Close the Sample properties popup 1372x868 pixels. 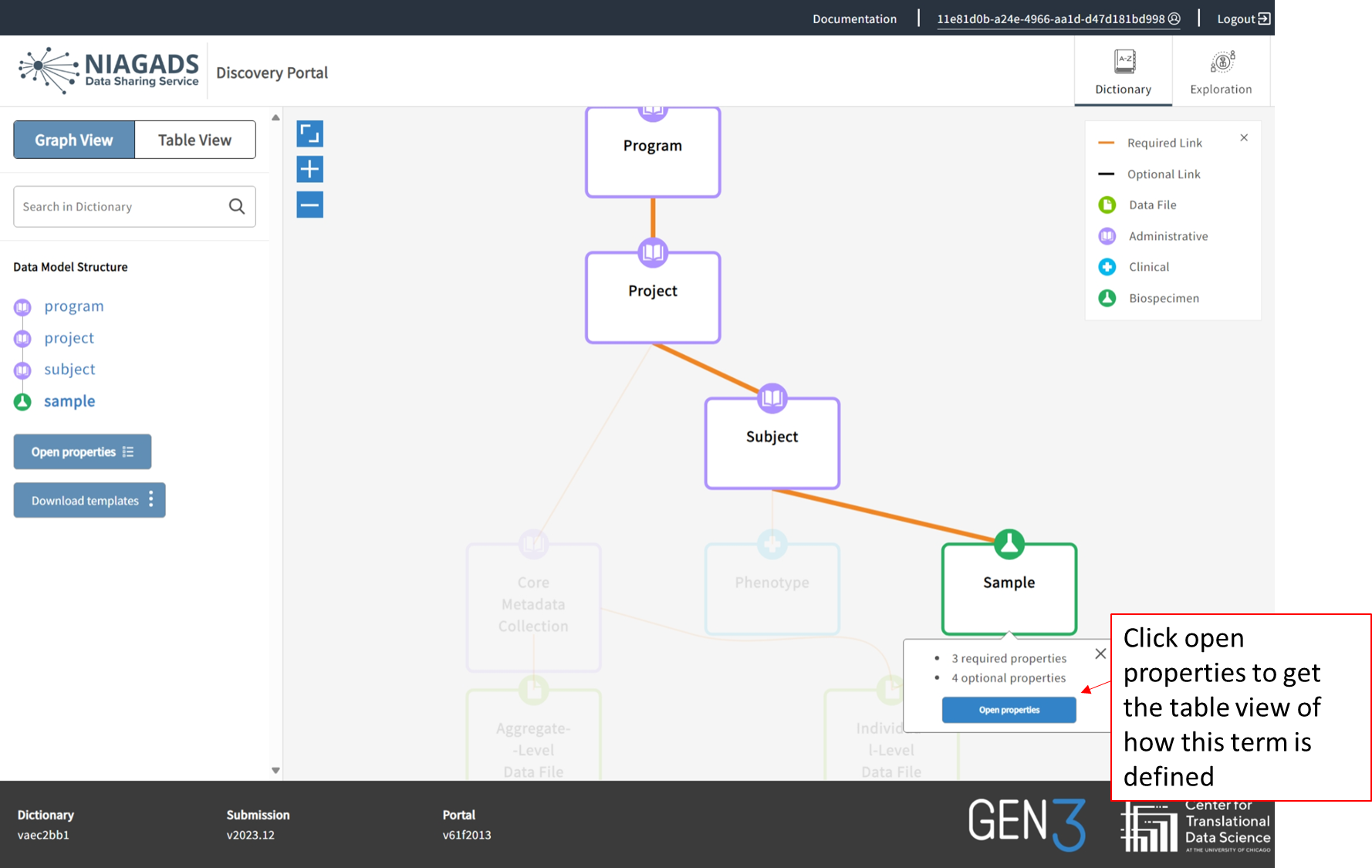tap(1100, 654)
